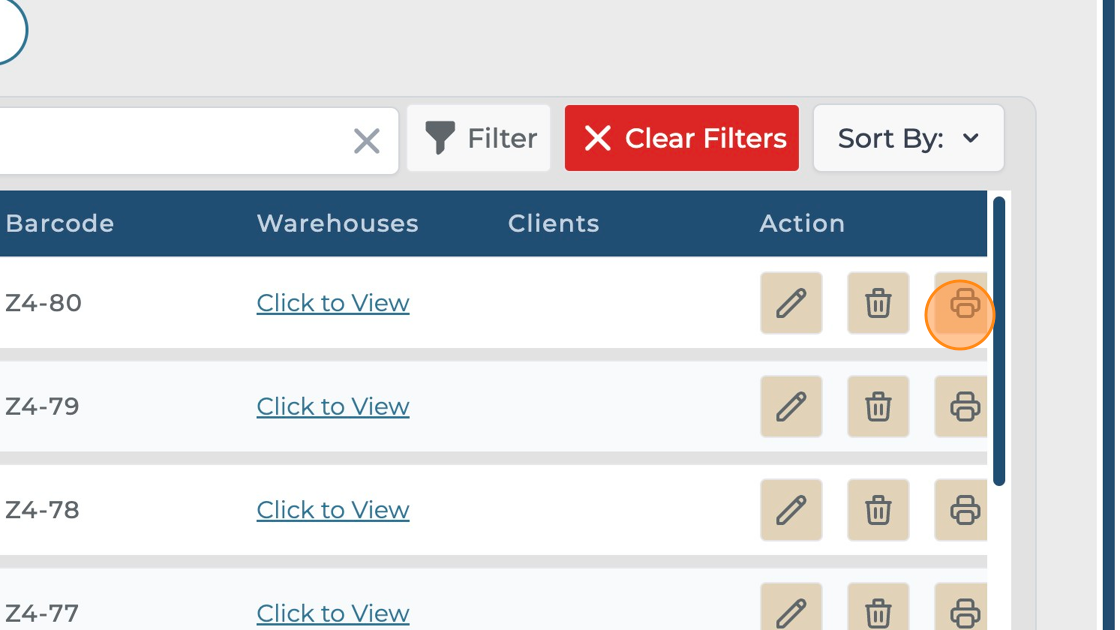
Task: Open Click to View warehouses for Z4-78
Action: click(x=332, y=510)
